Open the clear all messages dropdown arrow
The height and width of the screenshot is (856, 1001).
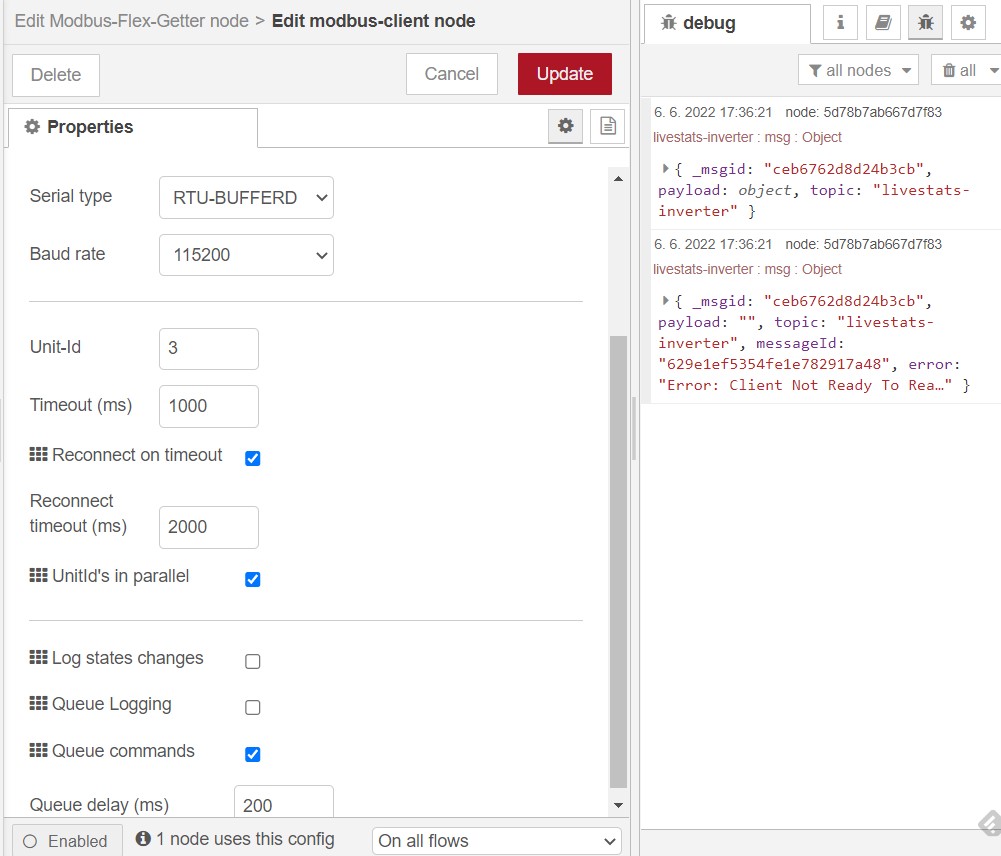[x=993, y=70]
